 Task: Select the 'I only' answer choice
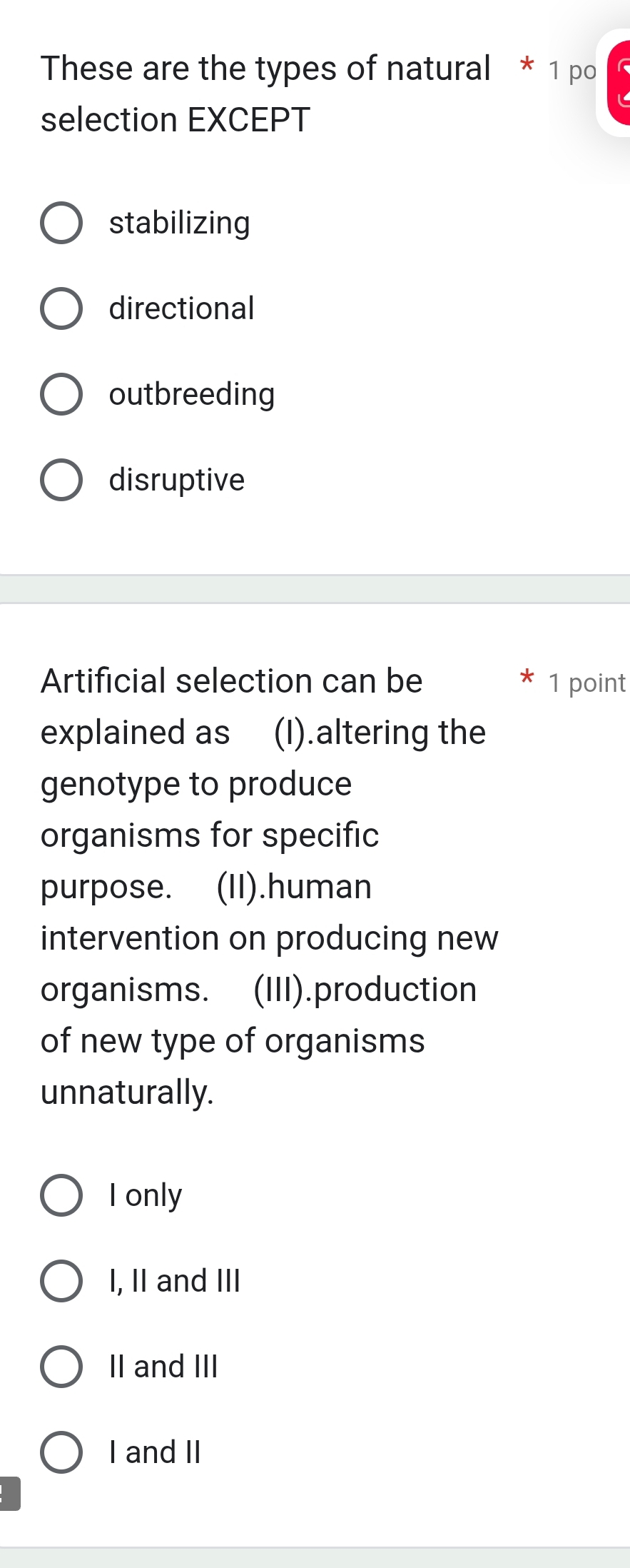144,1195
